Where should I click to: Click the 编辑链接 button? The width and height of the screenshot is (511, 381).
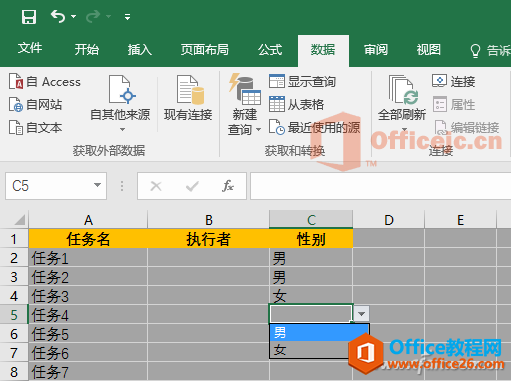[467, 127]
